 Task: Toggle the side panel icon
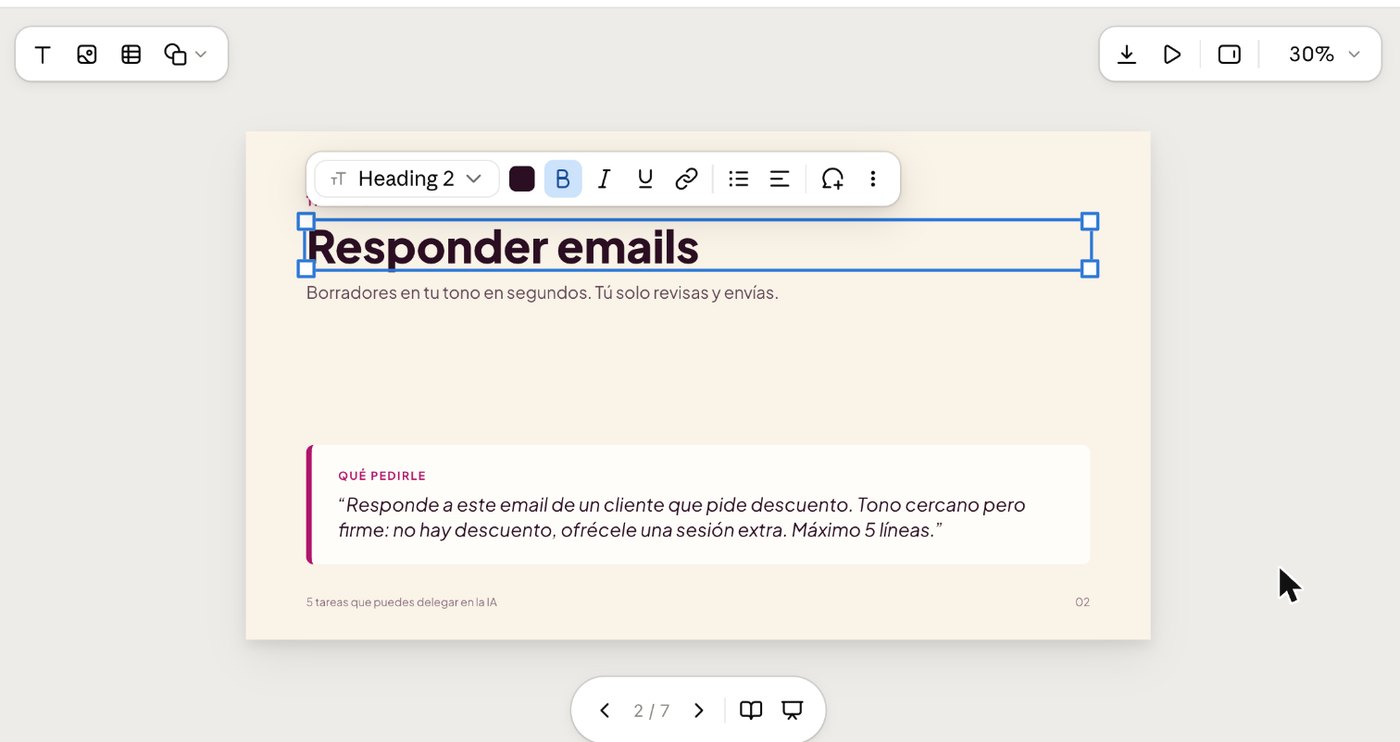coord(1229,54)
